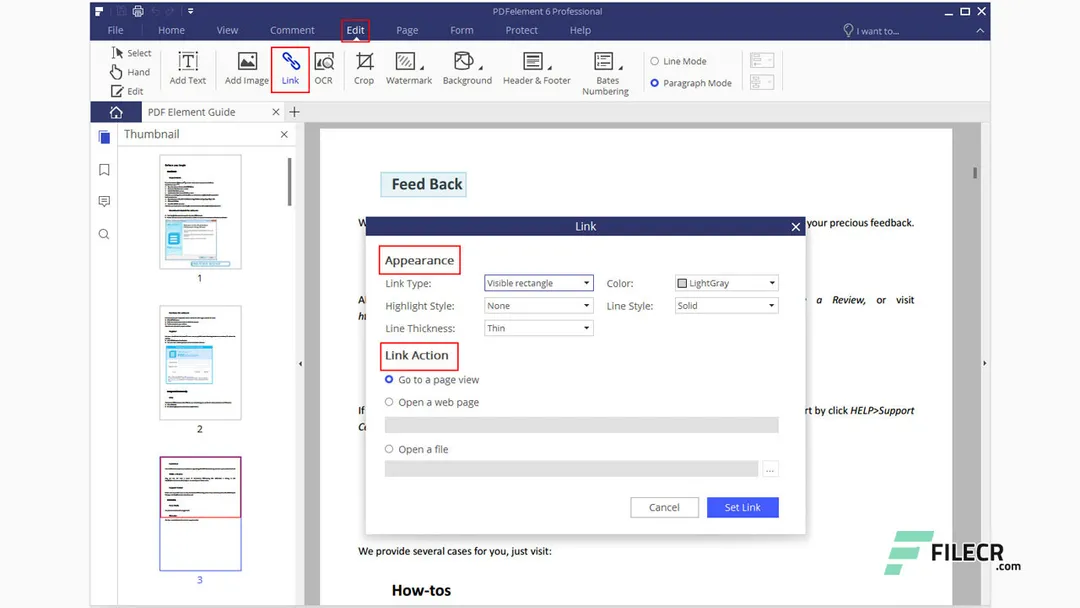Open the Comments panel icon
This screenshot has height=608, width=1080.
click(104, 201)
